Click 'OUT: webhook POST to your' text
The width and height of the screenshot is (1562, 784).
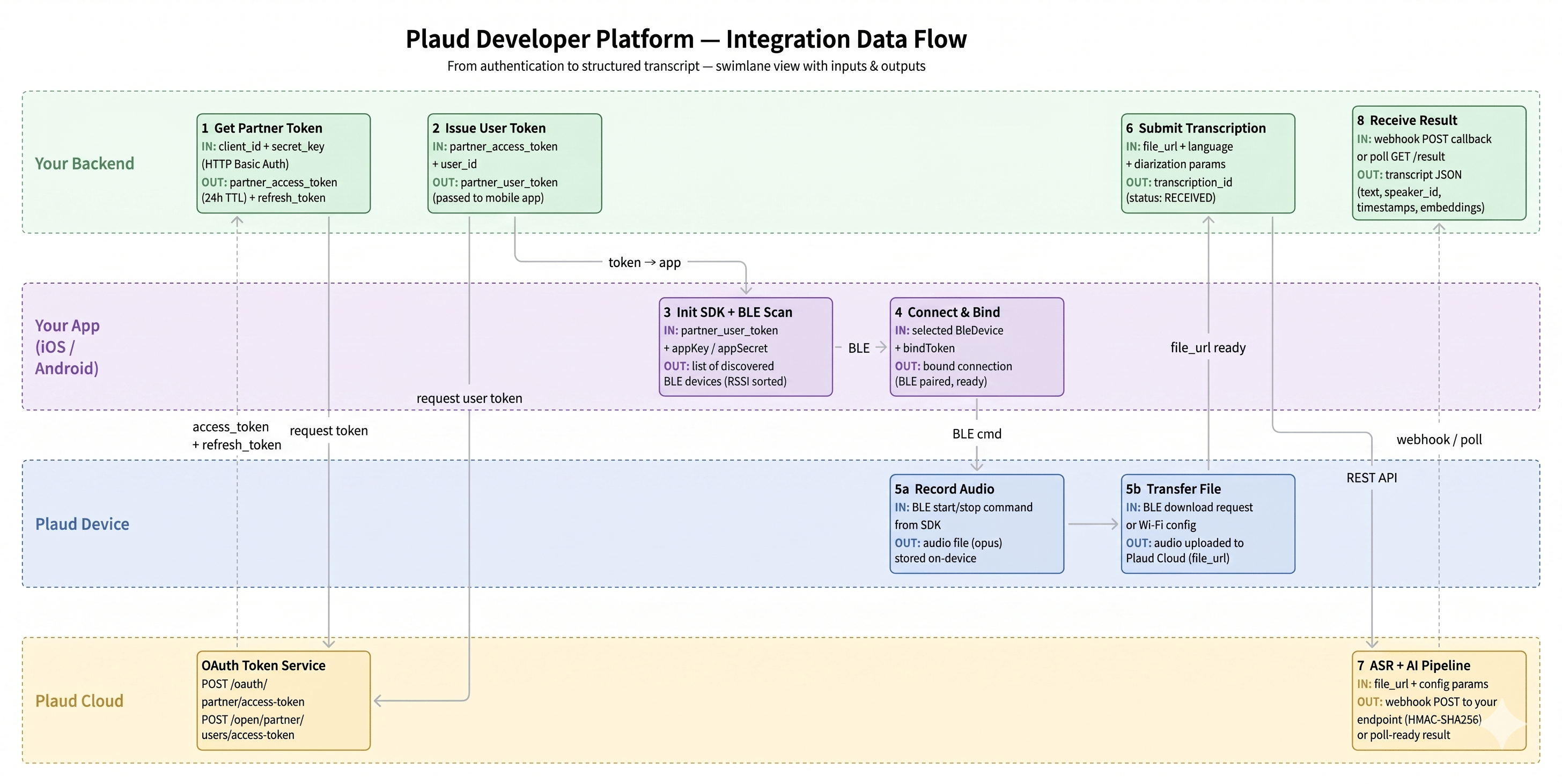pos(1427,702)
